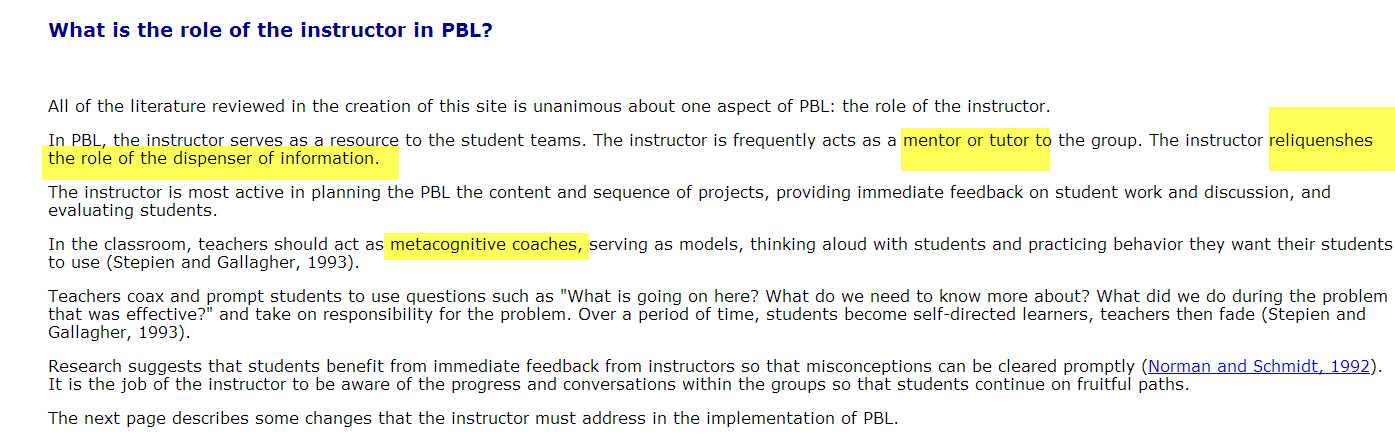Click the highlighted phrase 'mentor or tutor to'
This screenshot has height=445, width=1395.
976,140
